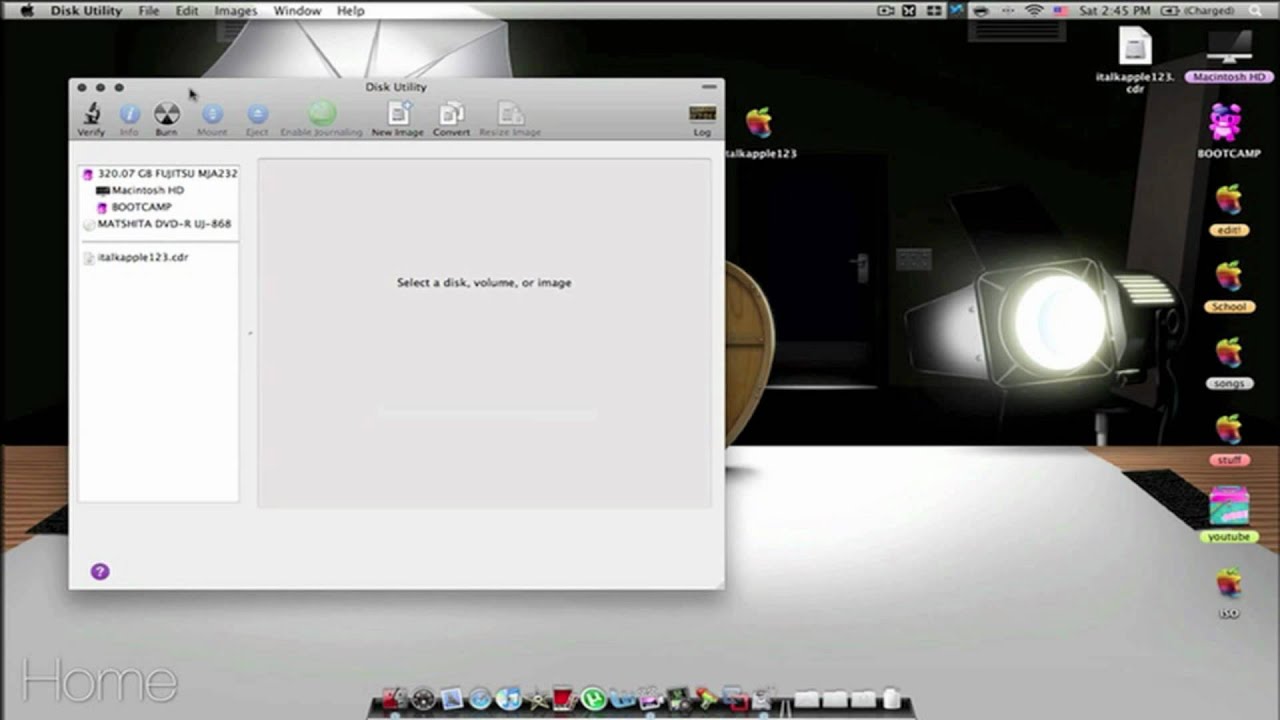Click the Twitter bird menu bar icon
Viewport: 1280px width, 720px height.
coord(956,10)
